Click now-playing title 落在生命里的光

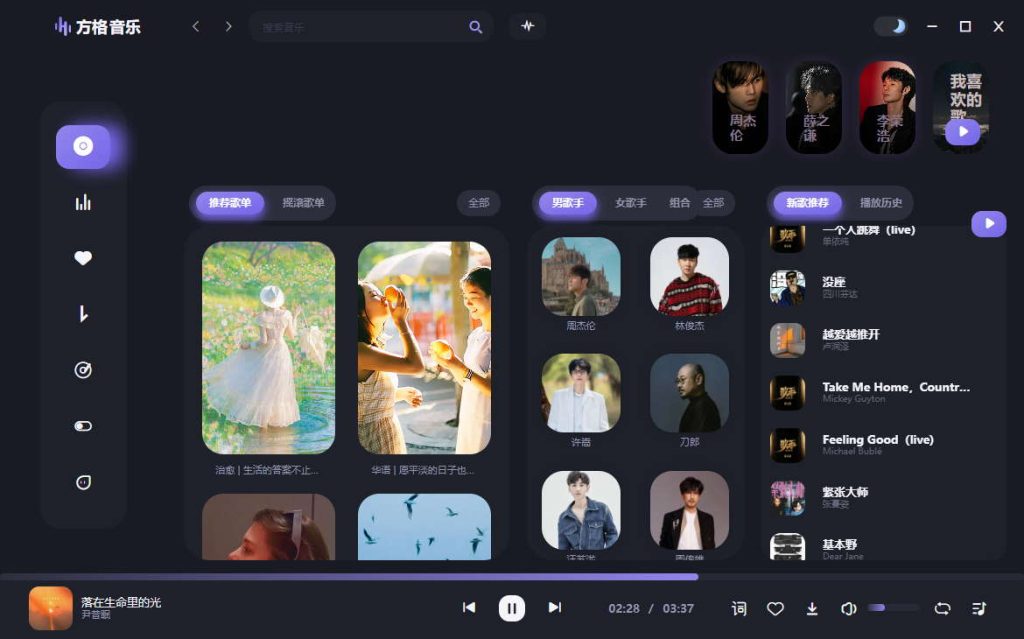click(121, 602)
